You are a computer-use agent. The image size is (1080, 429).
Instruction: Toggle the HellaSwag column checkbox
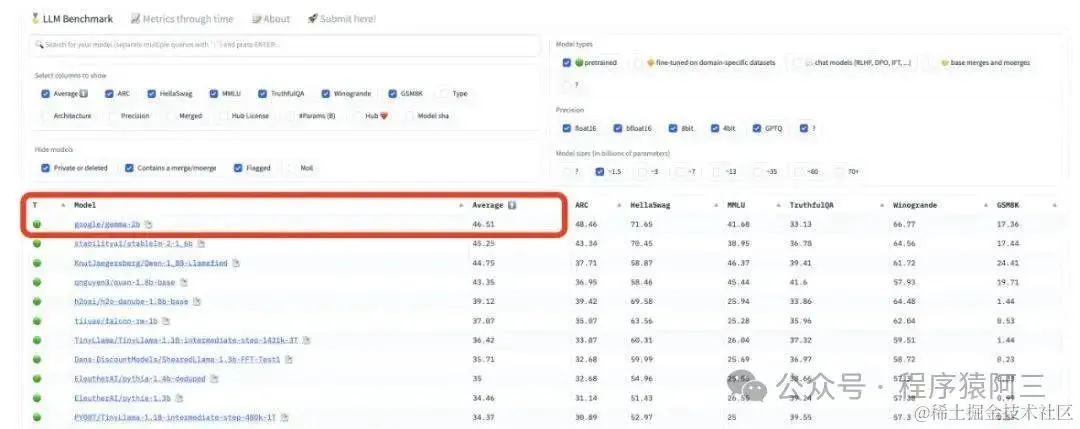click(152, 94)
